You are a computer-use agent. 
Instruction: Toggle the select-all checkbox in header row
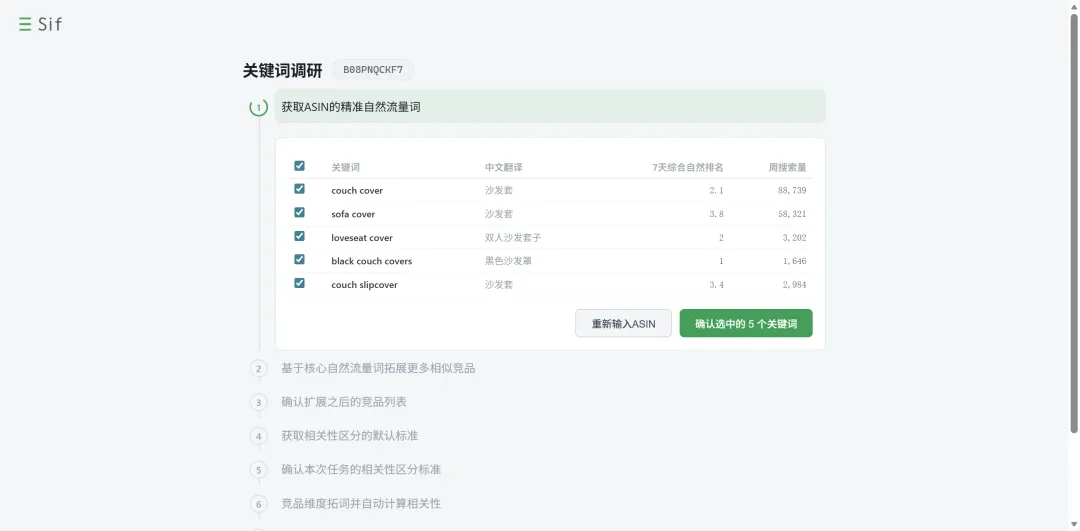[x=300, y=166]
